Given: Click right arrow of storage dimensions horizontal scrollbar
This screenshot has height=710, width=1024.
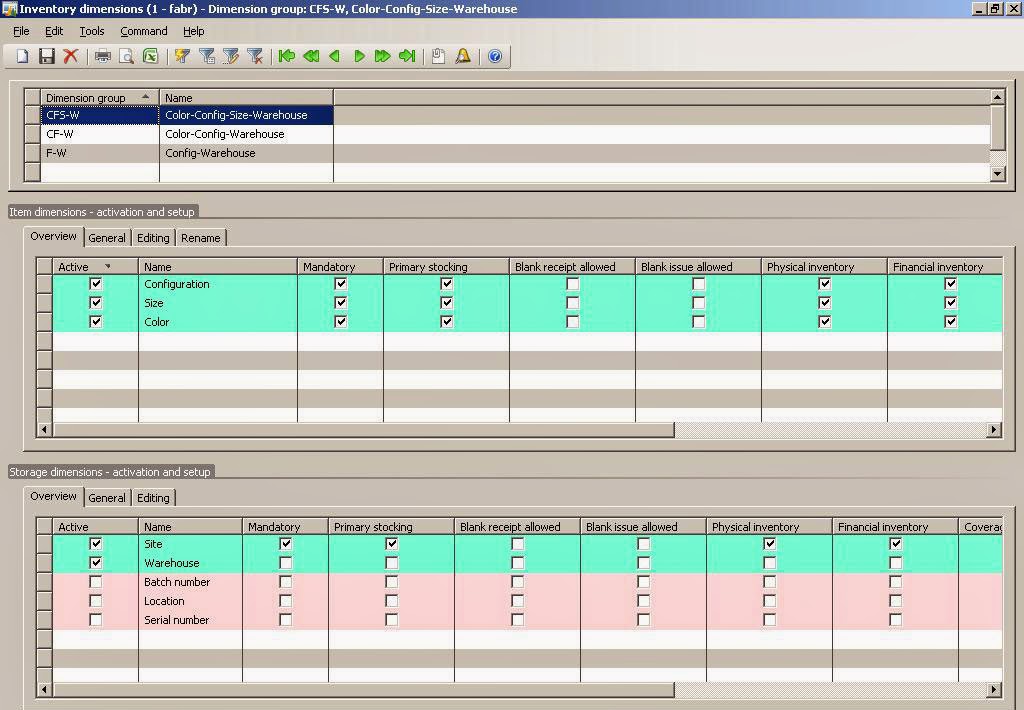Looking at the screenshot, I should pyautogui.click(x=994, y=689).
